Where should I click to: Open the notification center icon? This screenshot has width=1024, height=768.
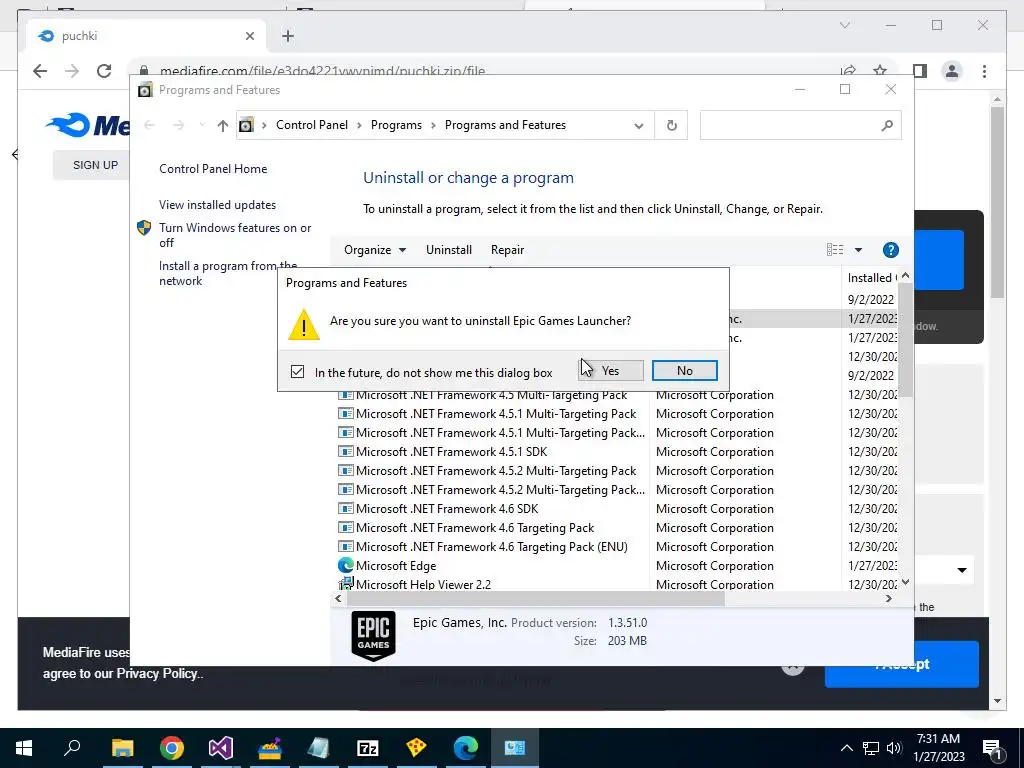(x=993, y=749)
